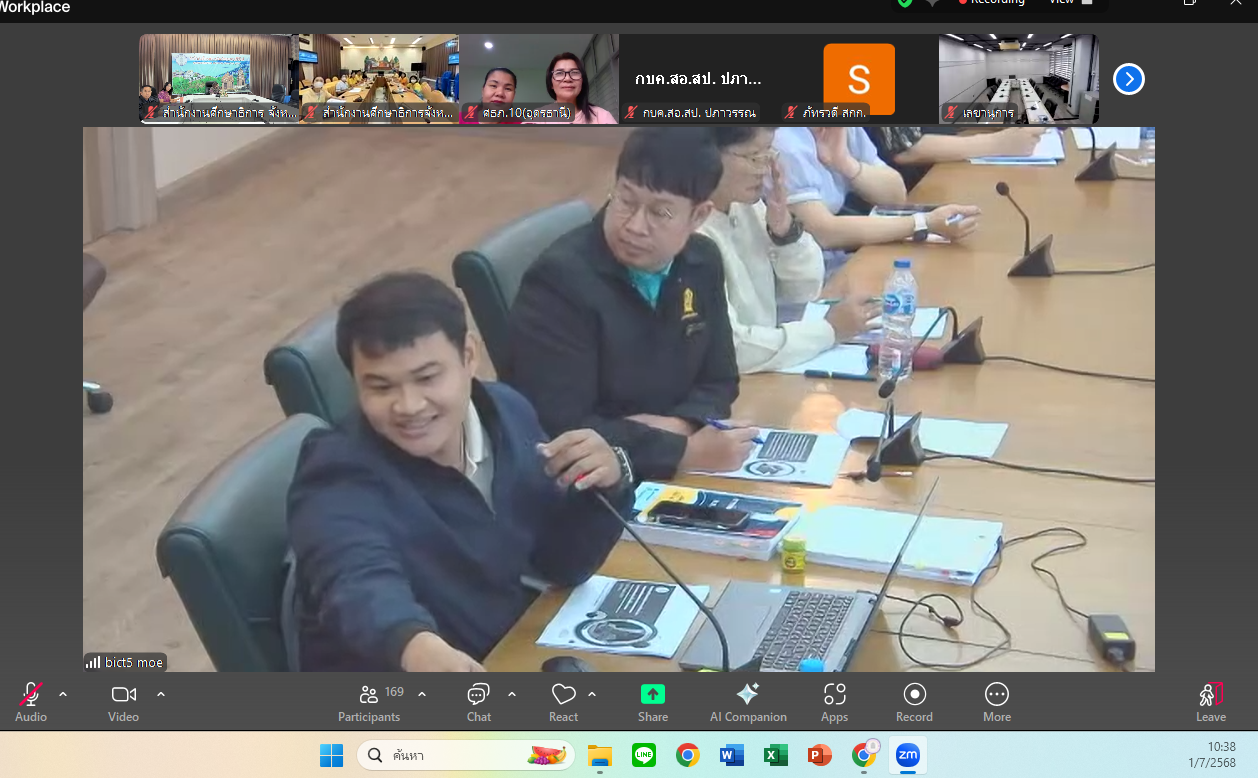
Task: Open LINE app on taskbar
Action: point(644,755)
